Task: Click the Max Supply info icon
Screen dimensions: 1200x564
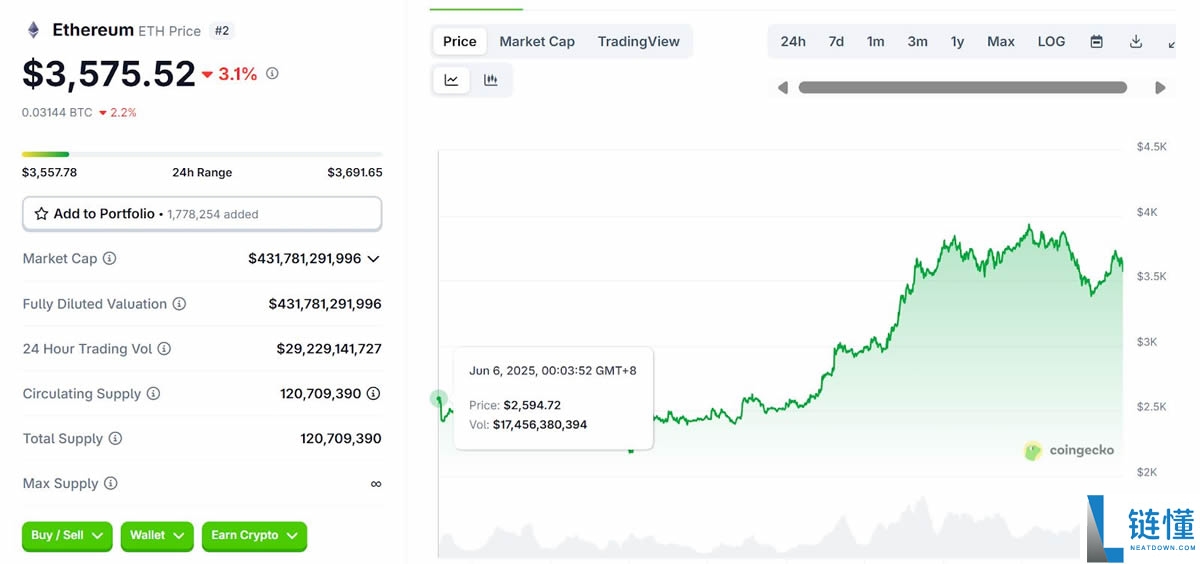Action: (x=110, y=484)
